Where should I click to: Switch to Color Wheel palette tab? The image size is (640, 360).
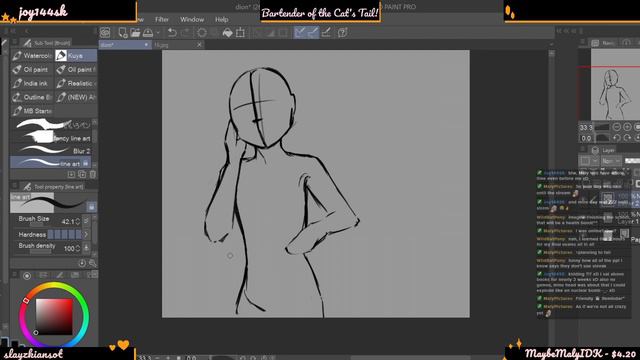(x=27, y=276)
